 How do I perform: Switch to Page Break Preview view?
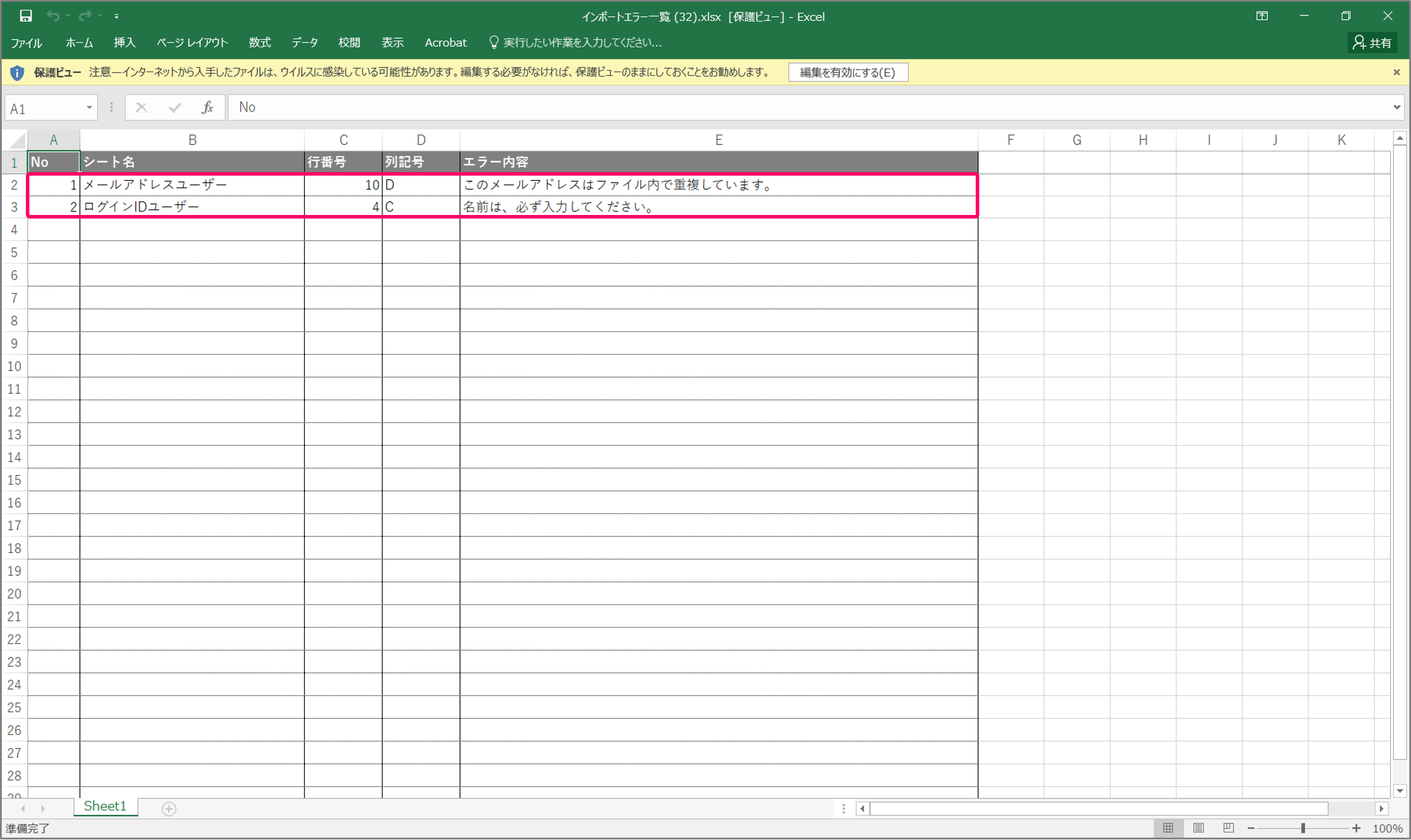coord(1228,828)
